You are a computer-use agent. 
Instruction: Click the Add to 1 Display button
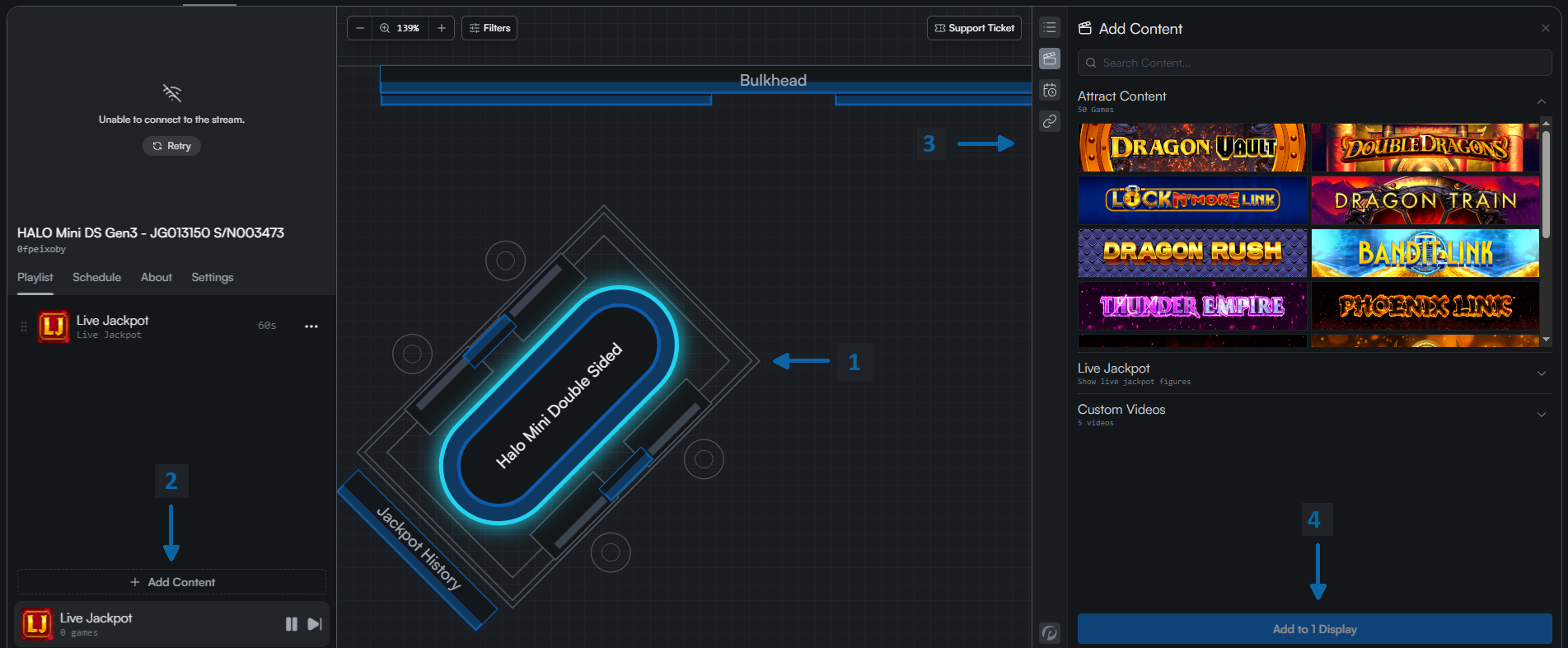(x=1314, y=629)
